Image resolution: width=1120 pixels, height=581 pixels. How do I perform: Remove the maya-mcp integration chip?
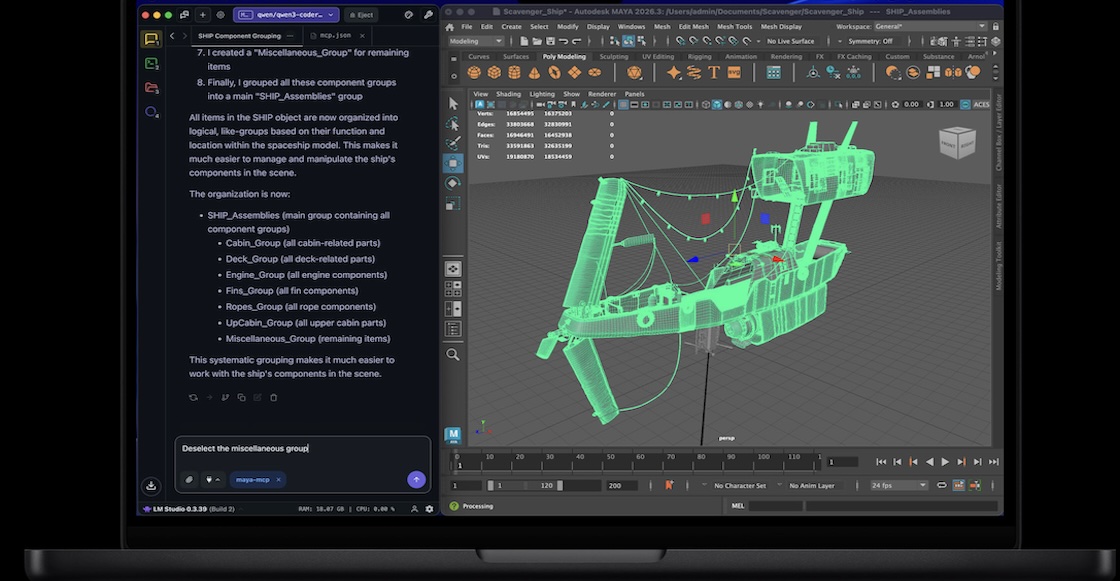[279, 480]
